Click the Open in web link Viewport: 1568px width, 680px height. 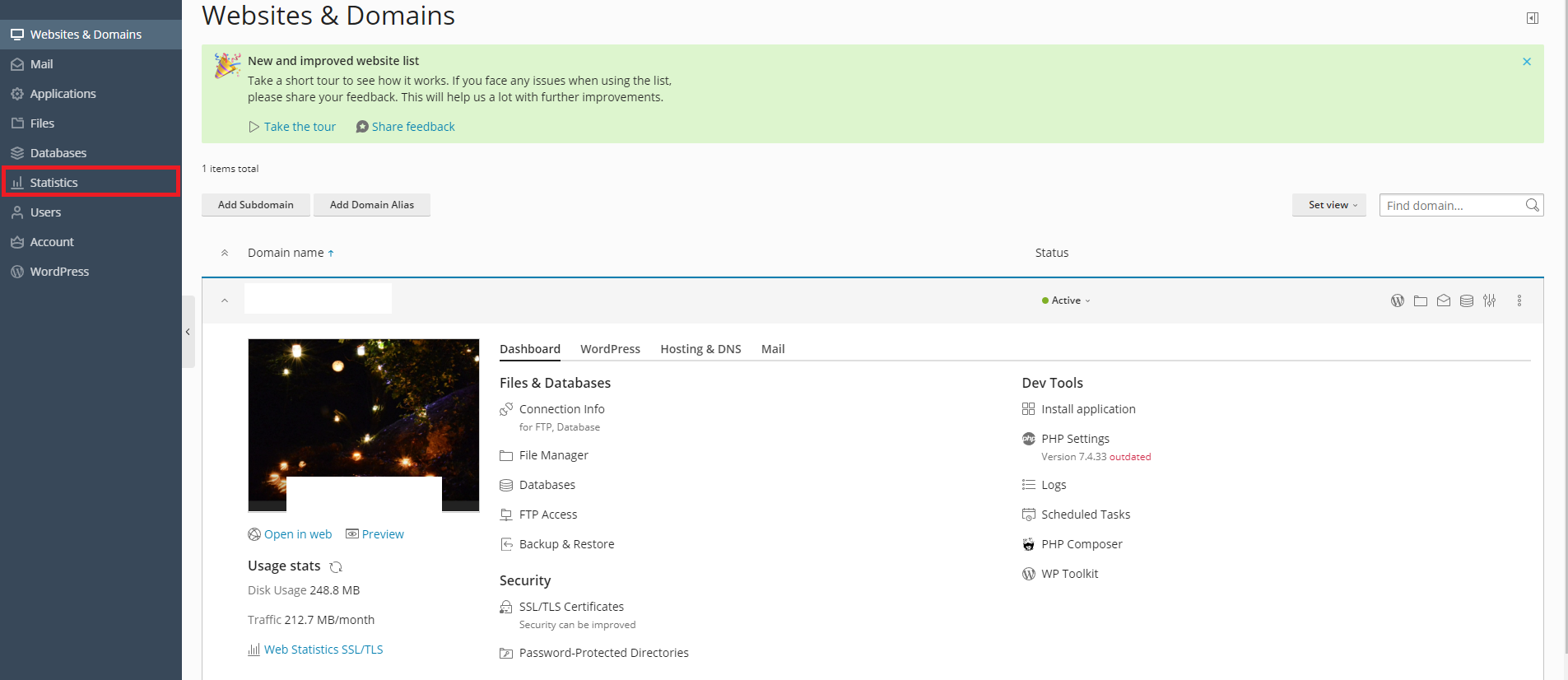pos(290,534)
